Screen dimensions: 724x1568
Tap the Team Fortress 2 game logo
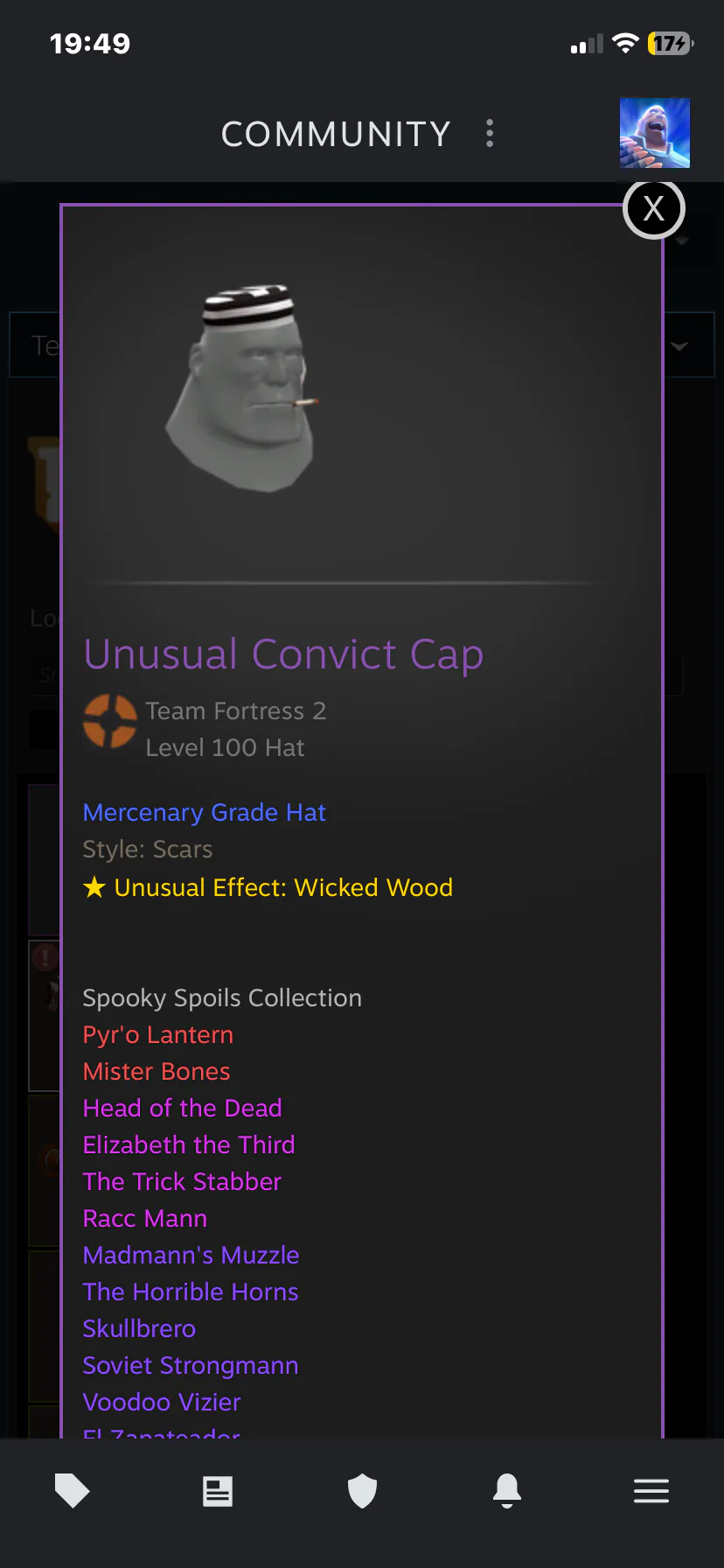[110, 721]
